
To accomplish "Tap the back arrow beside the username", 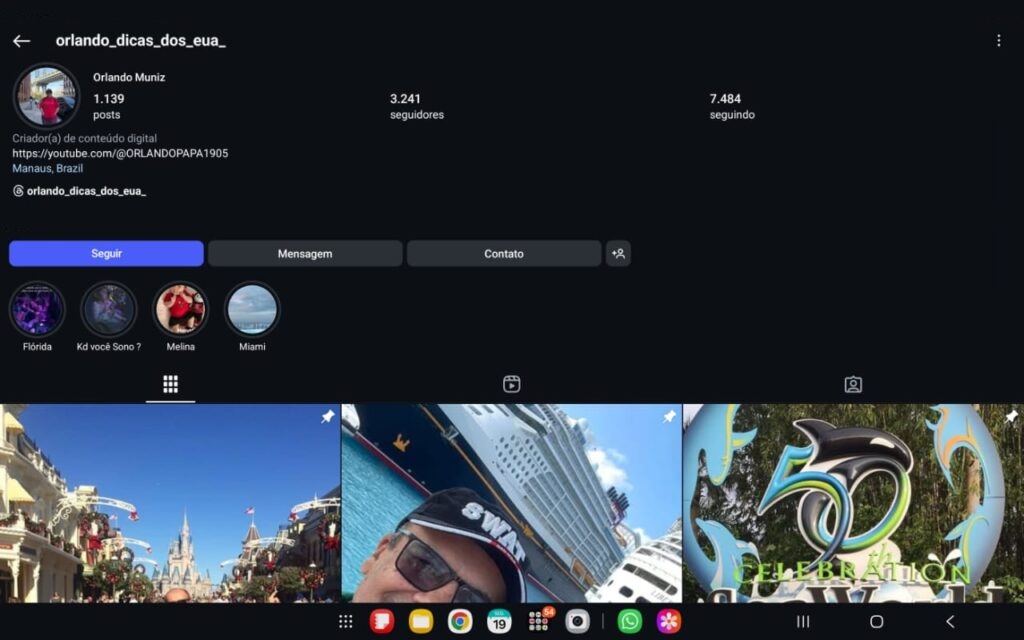I will [21, 41].
